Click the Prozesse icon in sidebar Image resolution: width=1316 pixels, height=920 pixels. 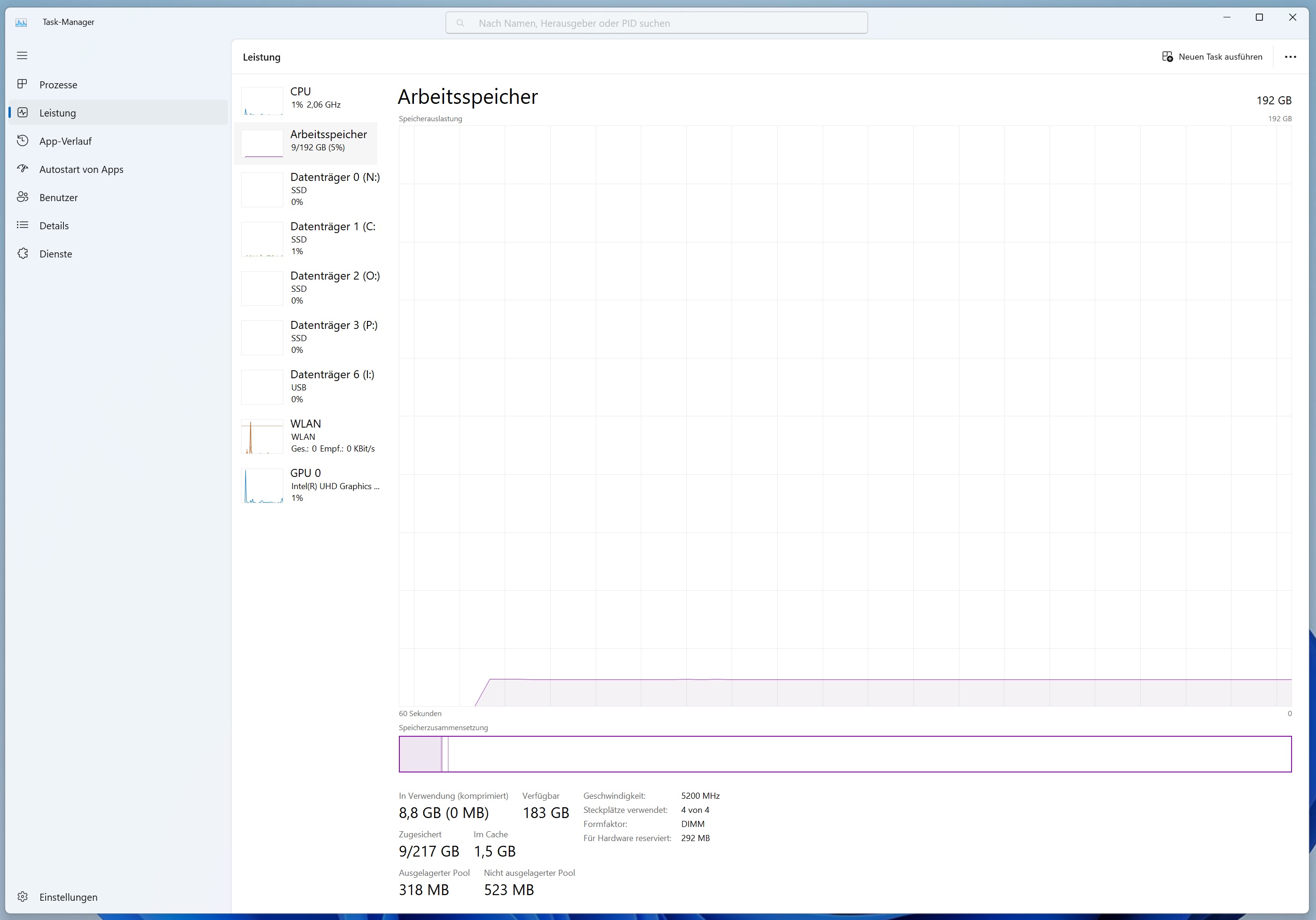coord(23,84)
